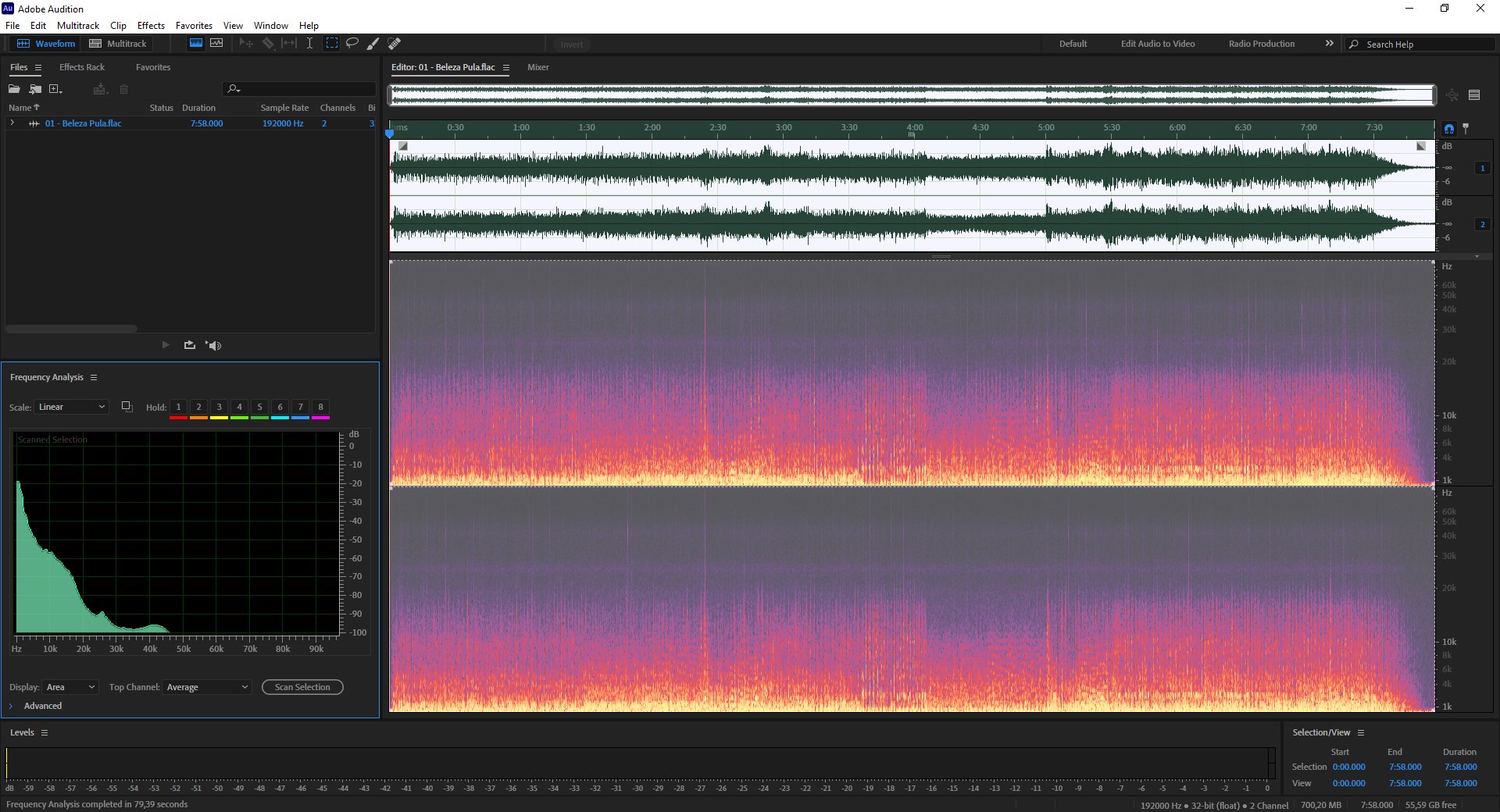Image resolution: width=1500 pixels, height=812 pixels.
Task: Toggle the Spectral Frequency Display button
Action: pyautogui.click(x=196, y=44)
